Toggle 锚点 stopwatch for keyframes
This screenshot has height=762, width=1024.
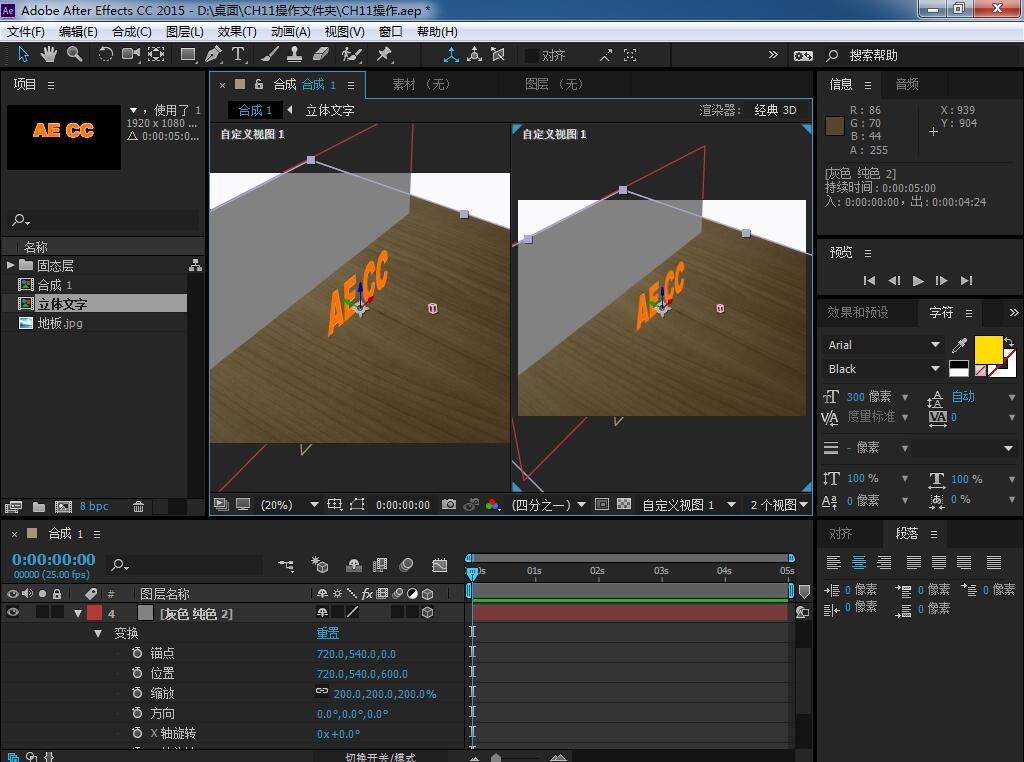pos(136,653)
